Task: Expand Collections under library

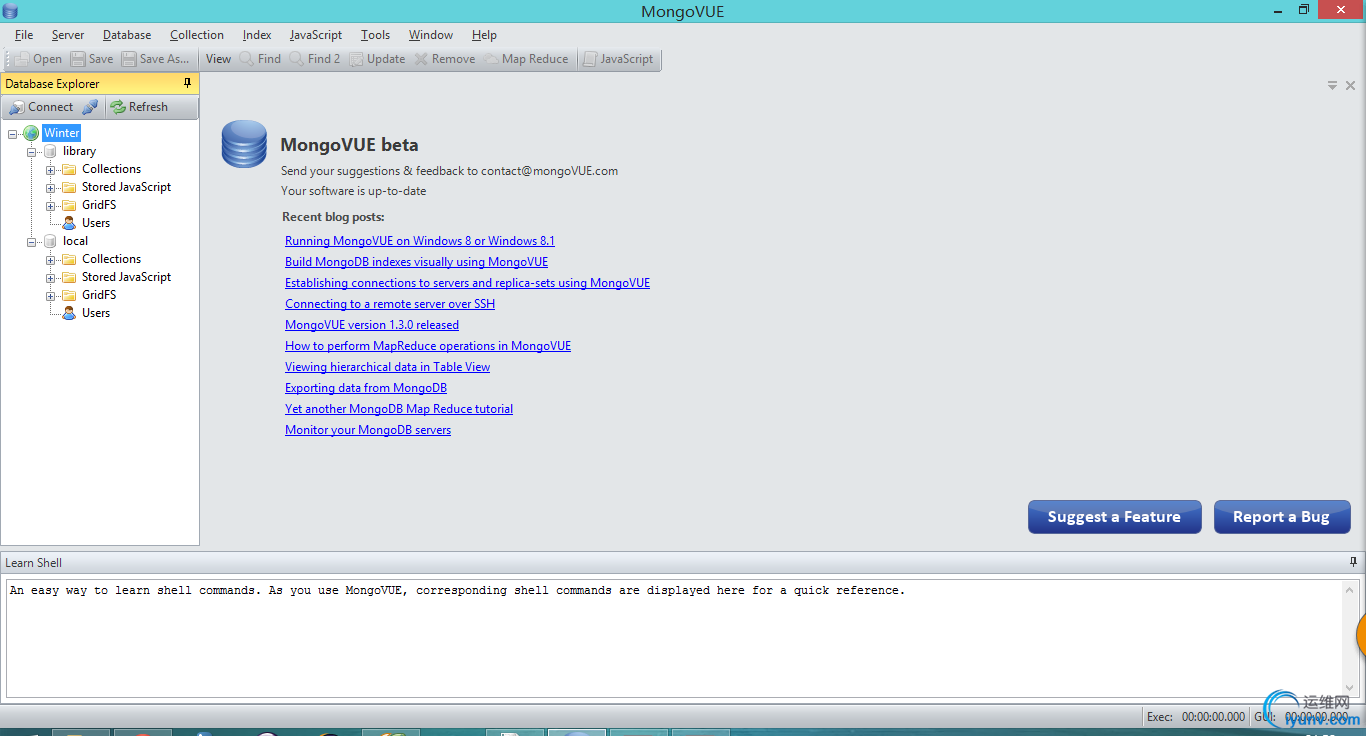Action: click(51, 169)
